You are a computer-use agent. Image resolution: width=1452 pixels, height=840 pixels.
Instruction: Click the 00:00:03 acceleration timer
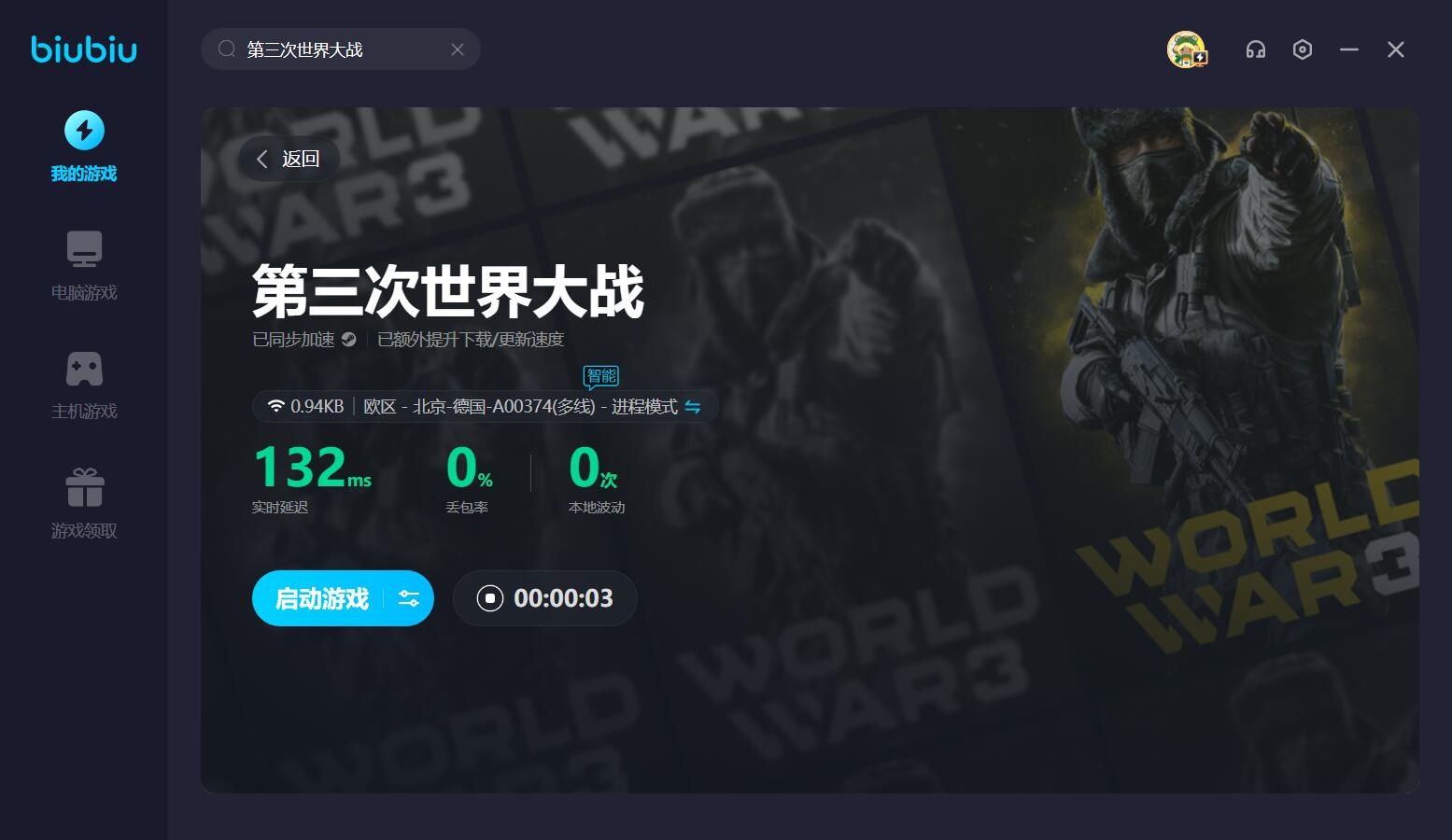(x=564, y=598)
